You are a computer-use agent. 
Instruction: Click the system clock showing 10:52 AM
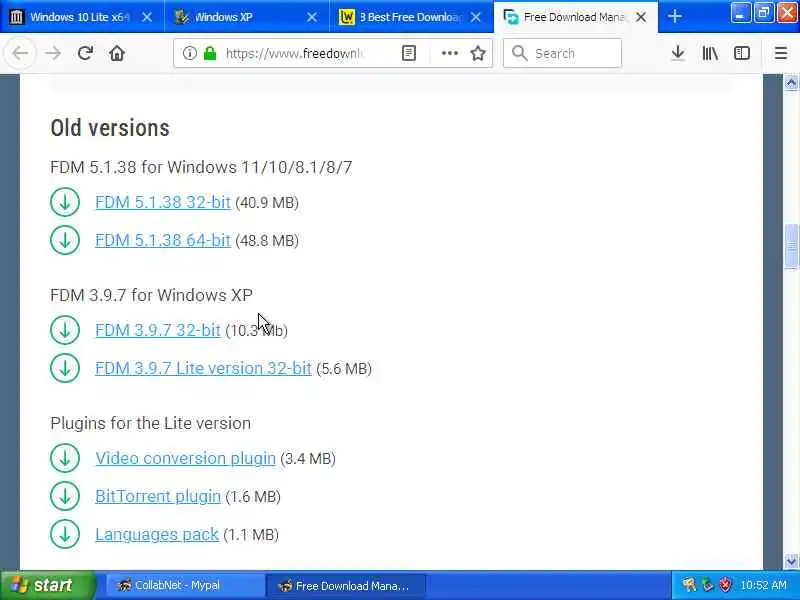click(x=763, y=585)
